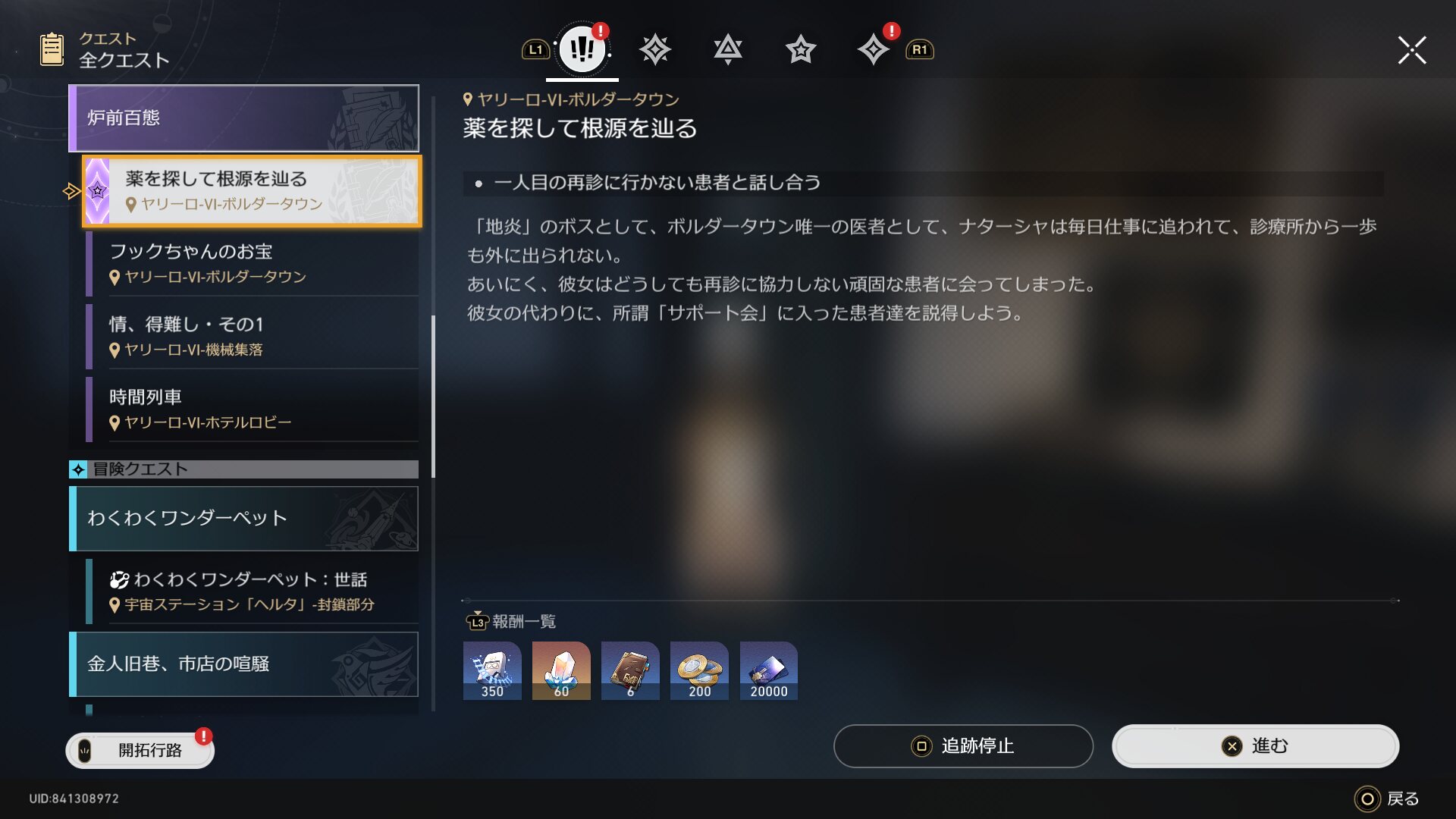Viewport: 1456px width, 819px height.
Task: Select the all-quests exclamation tab icon
Action: pyautogui.click(x=582, y=49)
